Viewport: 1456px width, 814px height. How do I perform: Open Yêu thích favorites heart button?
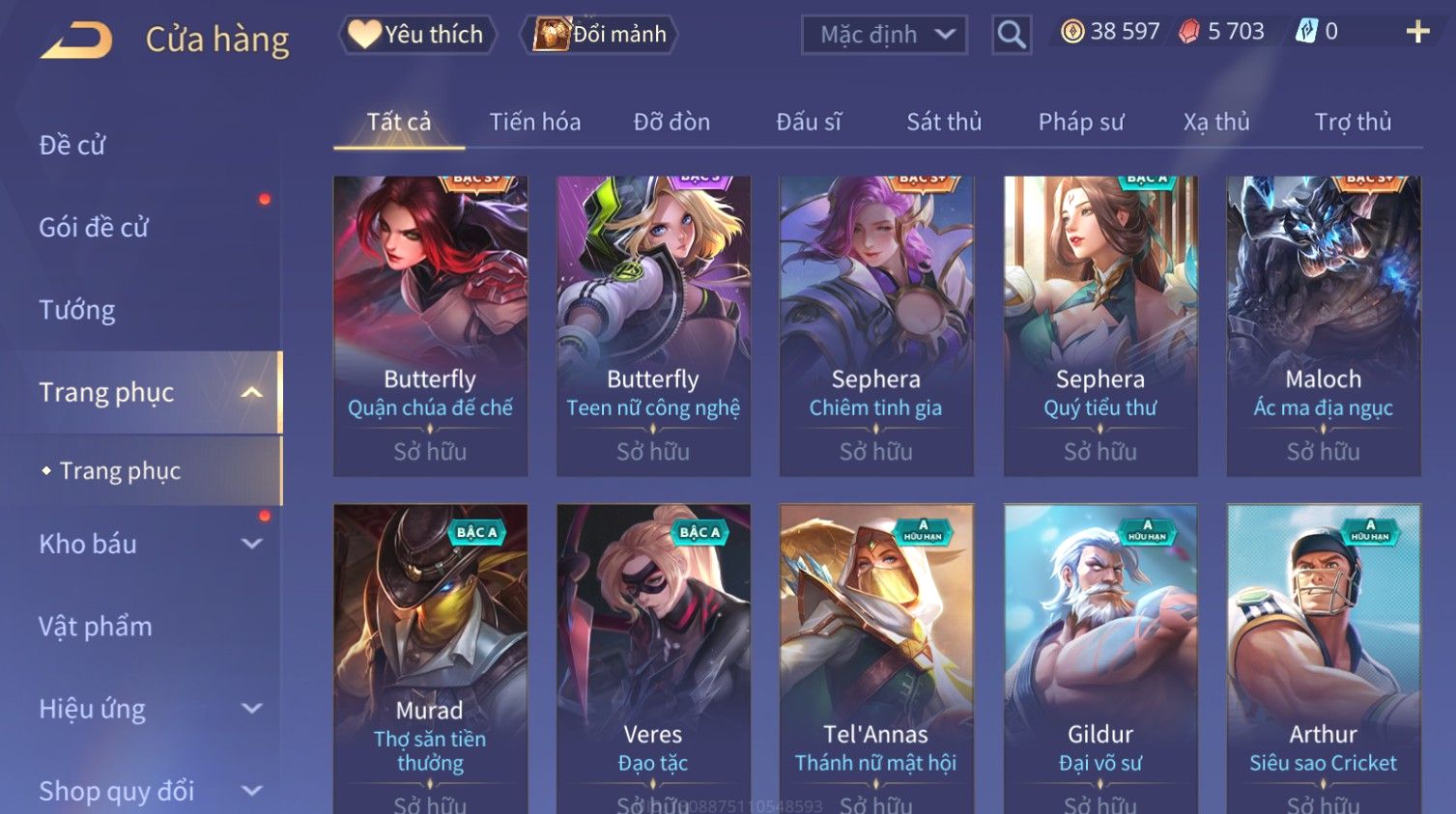417,35
